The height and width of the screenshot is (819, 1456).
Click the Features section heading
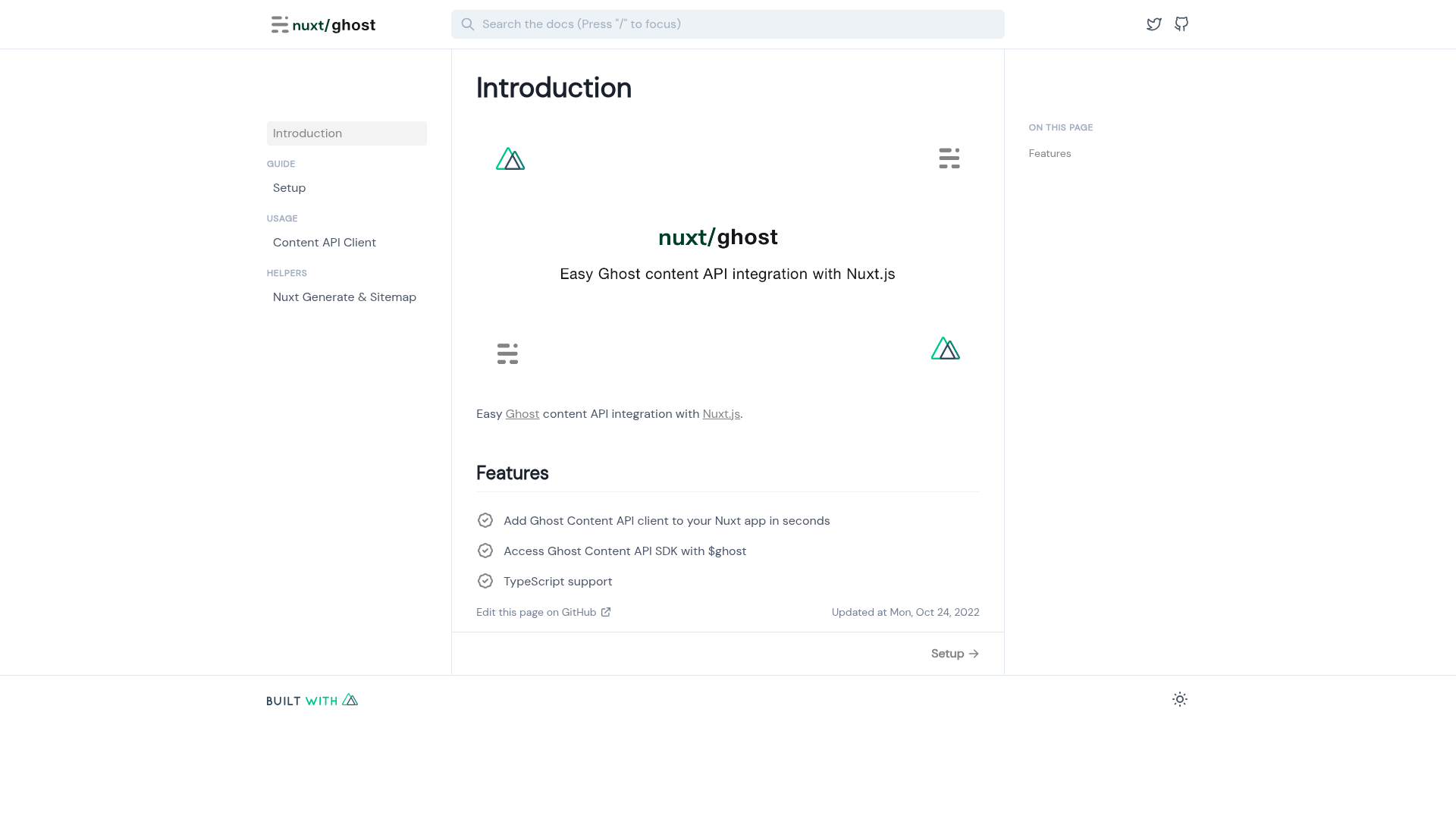tap(513, 473)
